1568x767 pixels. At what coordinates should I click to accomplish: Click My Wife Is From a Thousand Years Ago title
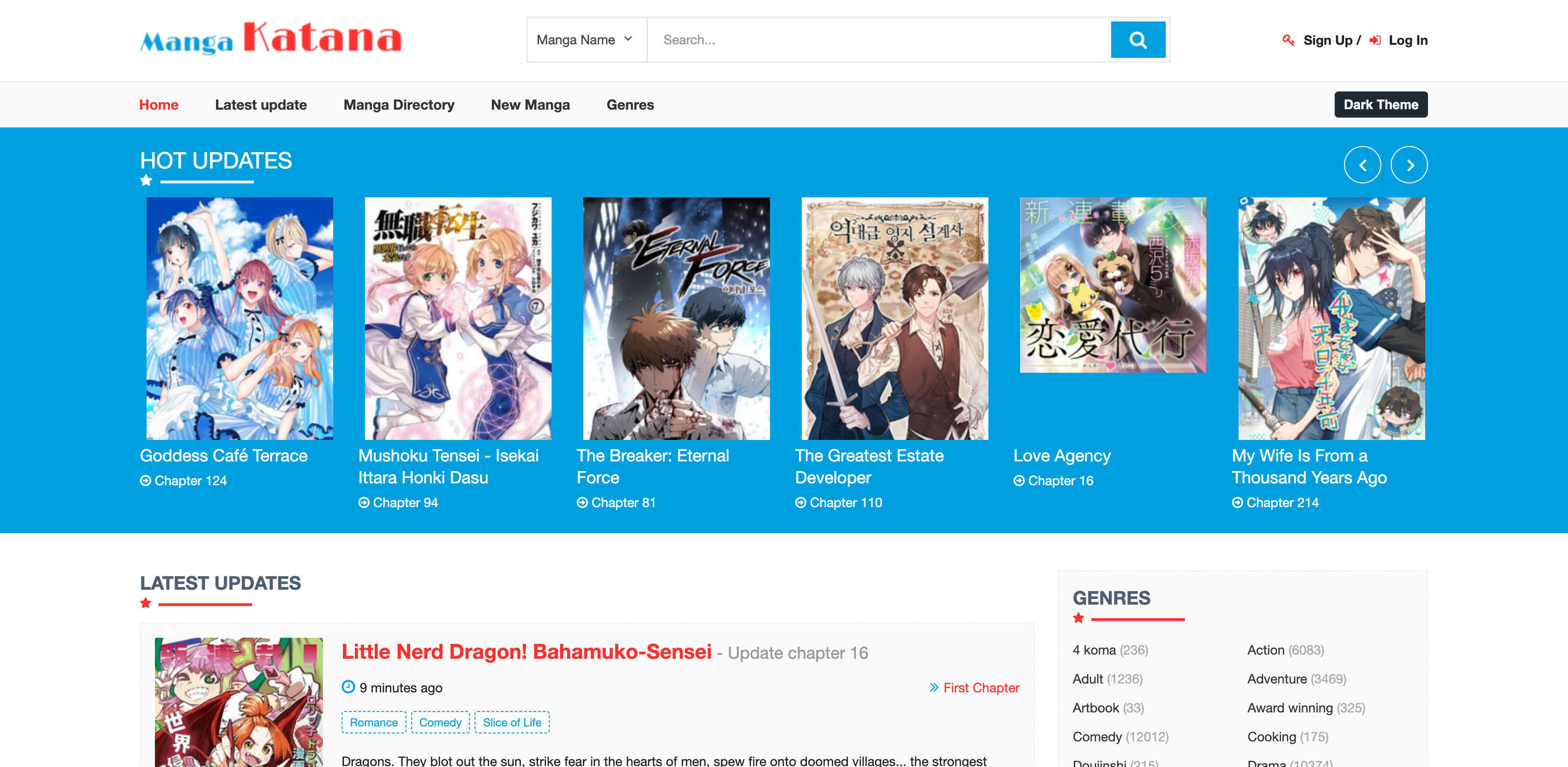point(1309,466)
